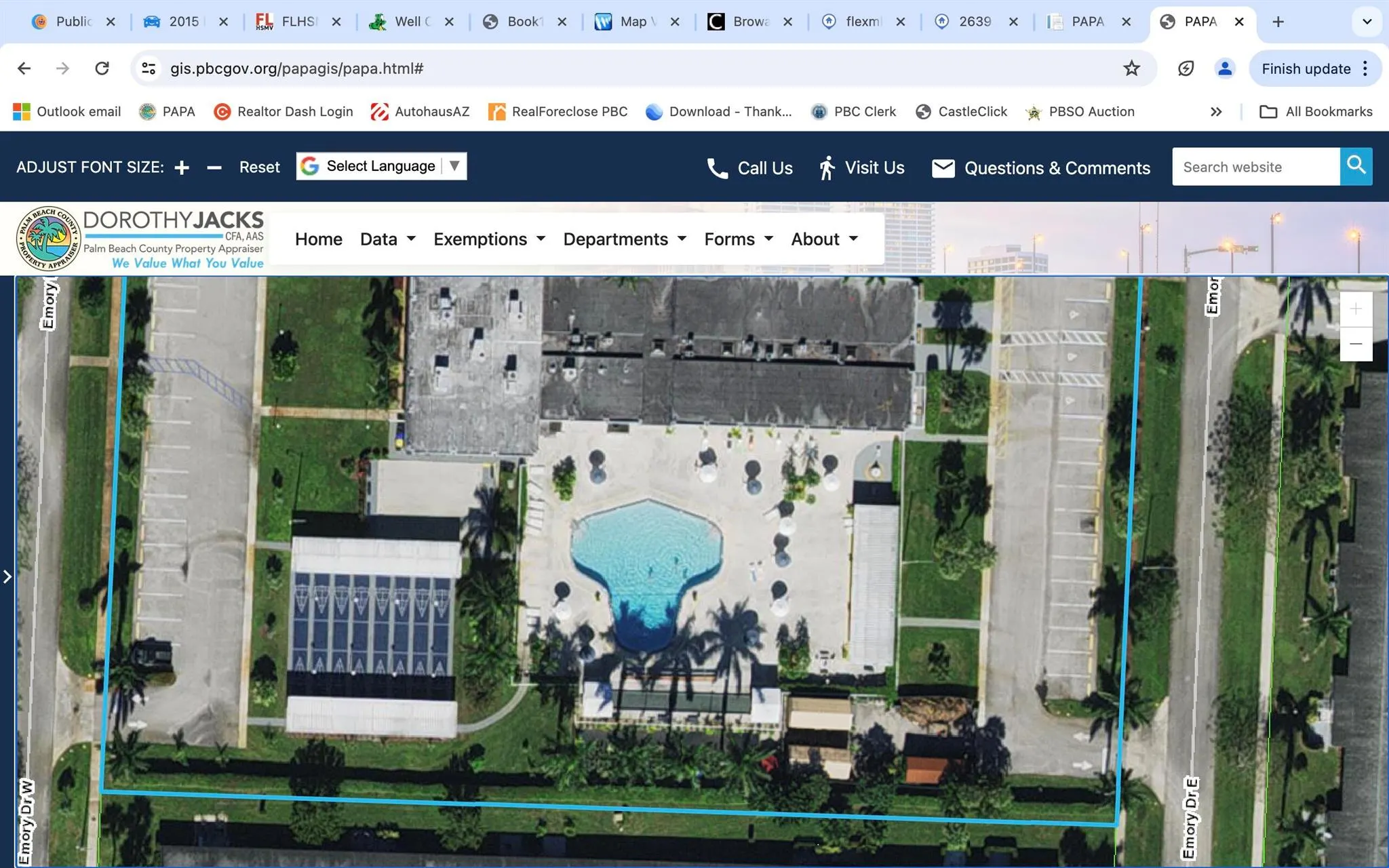Click the Reset font size link
1389x868 pixels.
coord(259,167)
